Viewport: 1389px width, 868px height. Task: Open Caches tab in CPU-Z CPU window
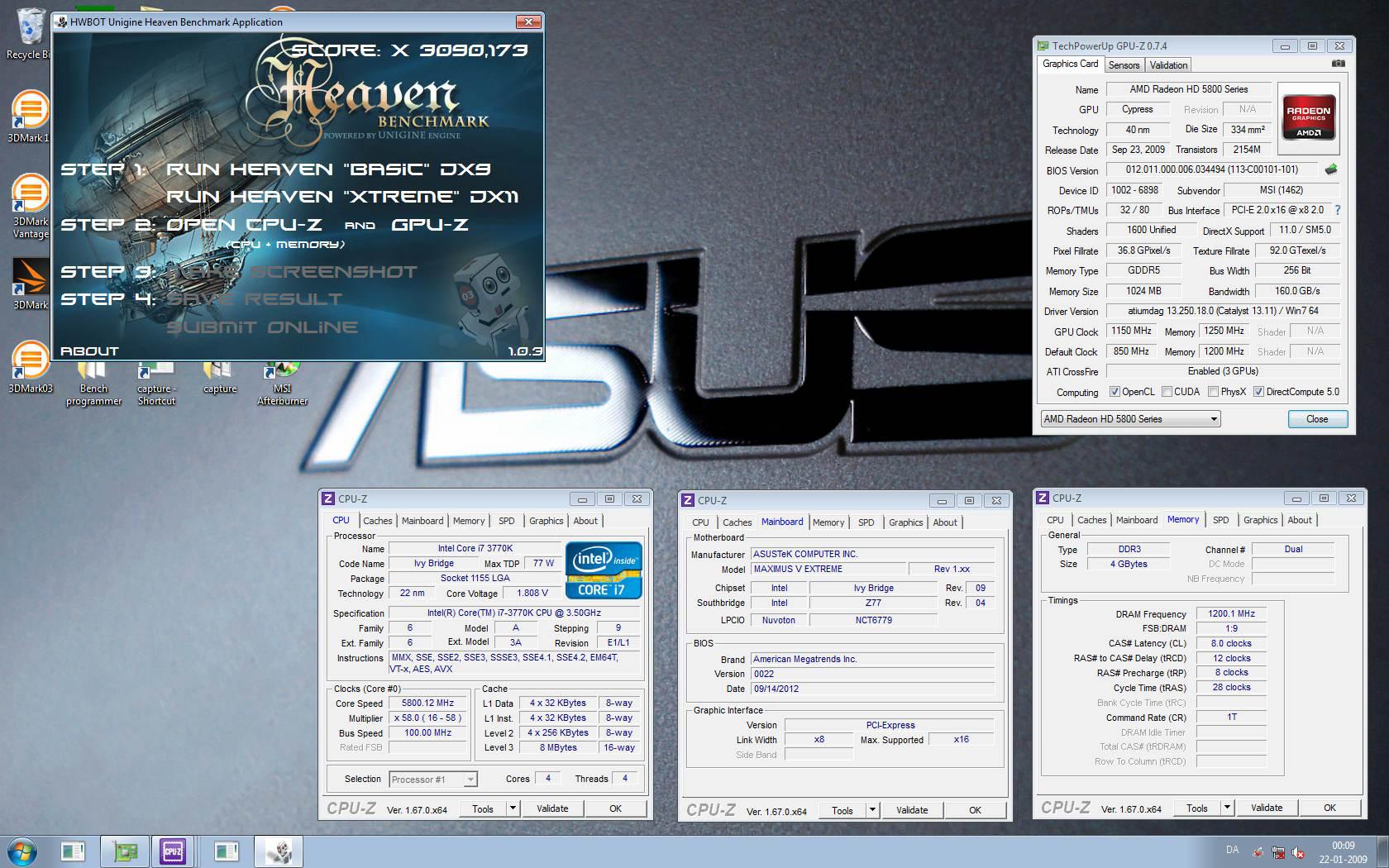[378, 521]
